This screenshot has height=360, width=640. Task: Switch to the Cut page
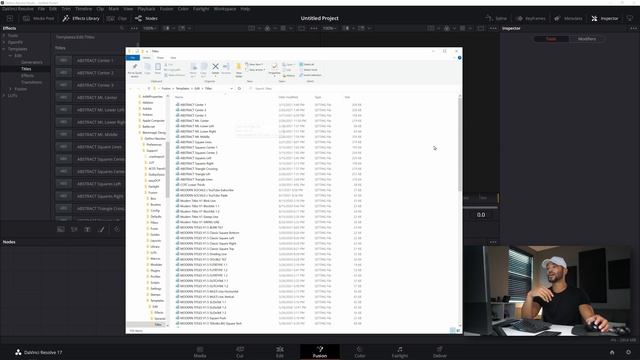point(240,352)
